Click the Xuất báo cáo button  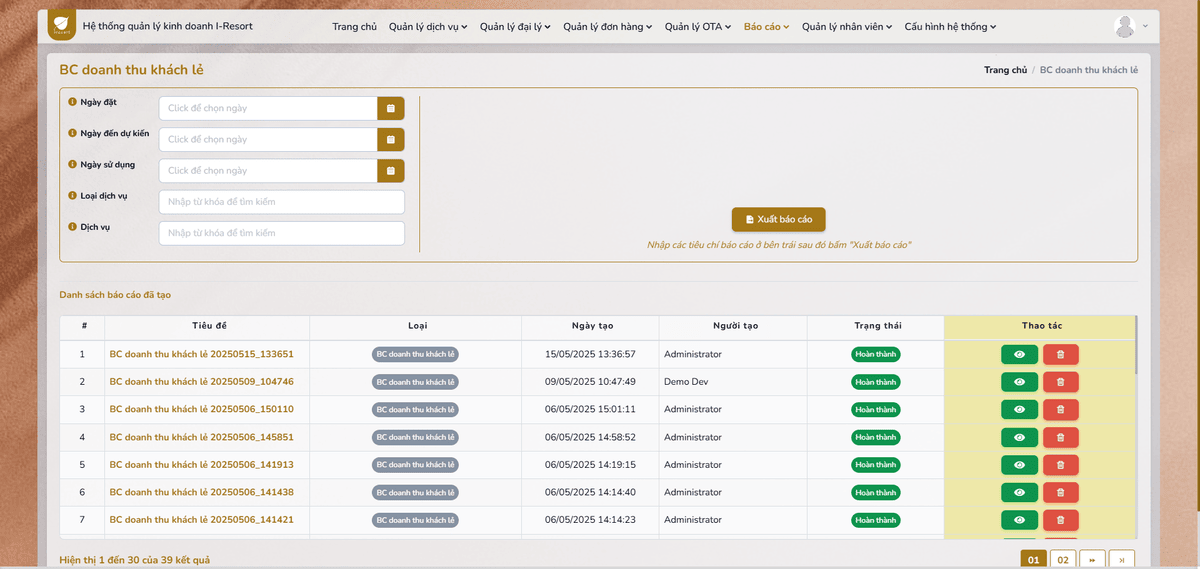(x=779, y=219)
